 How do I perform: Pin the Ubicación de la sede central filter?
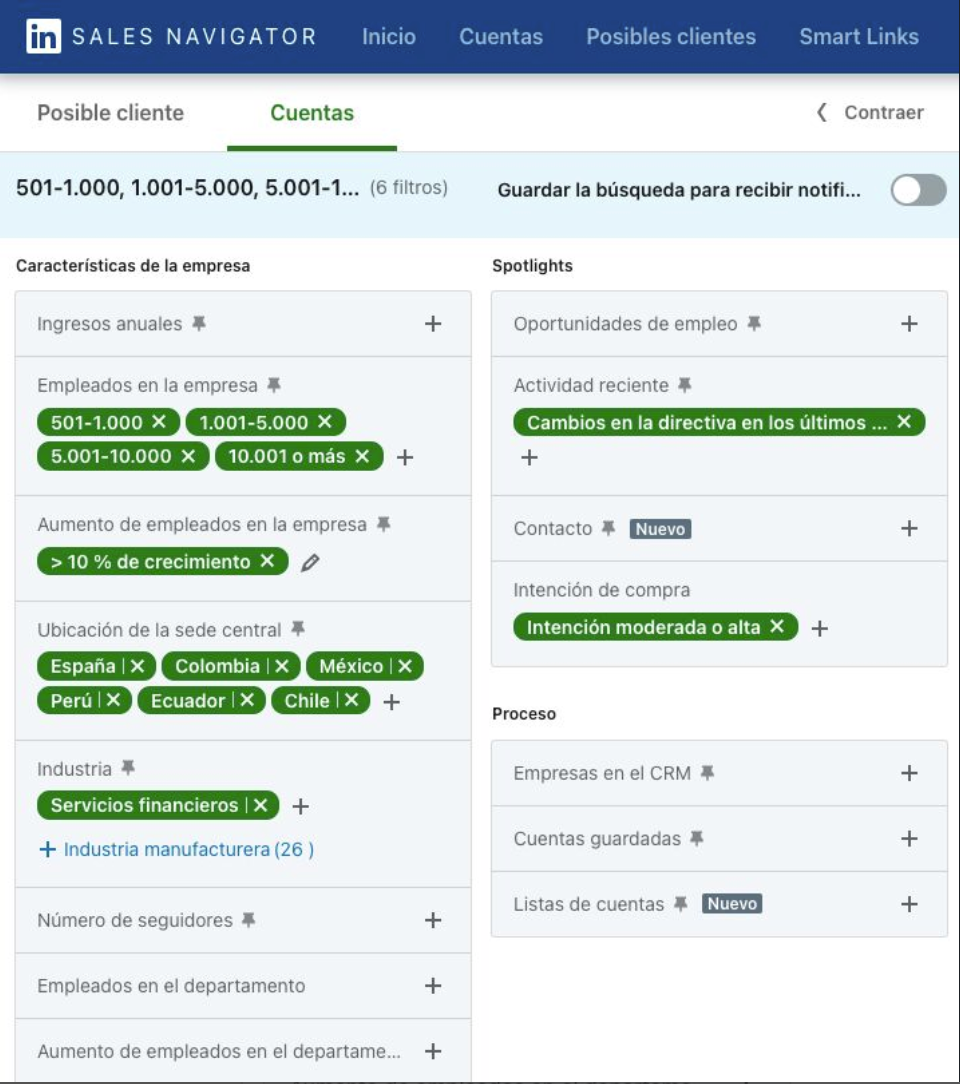298,628
